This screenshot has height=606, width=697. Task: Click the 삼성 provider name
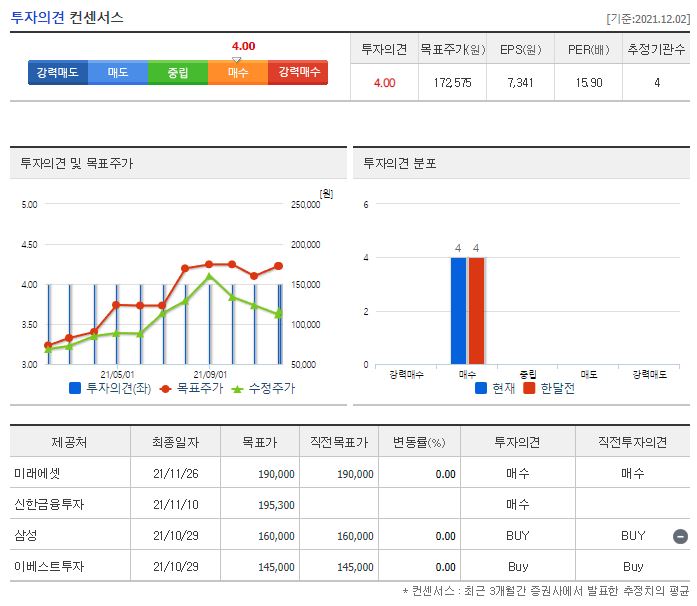tap(25, 535)
